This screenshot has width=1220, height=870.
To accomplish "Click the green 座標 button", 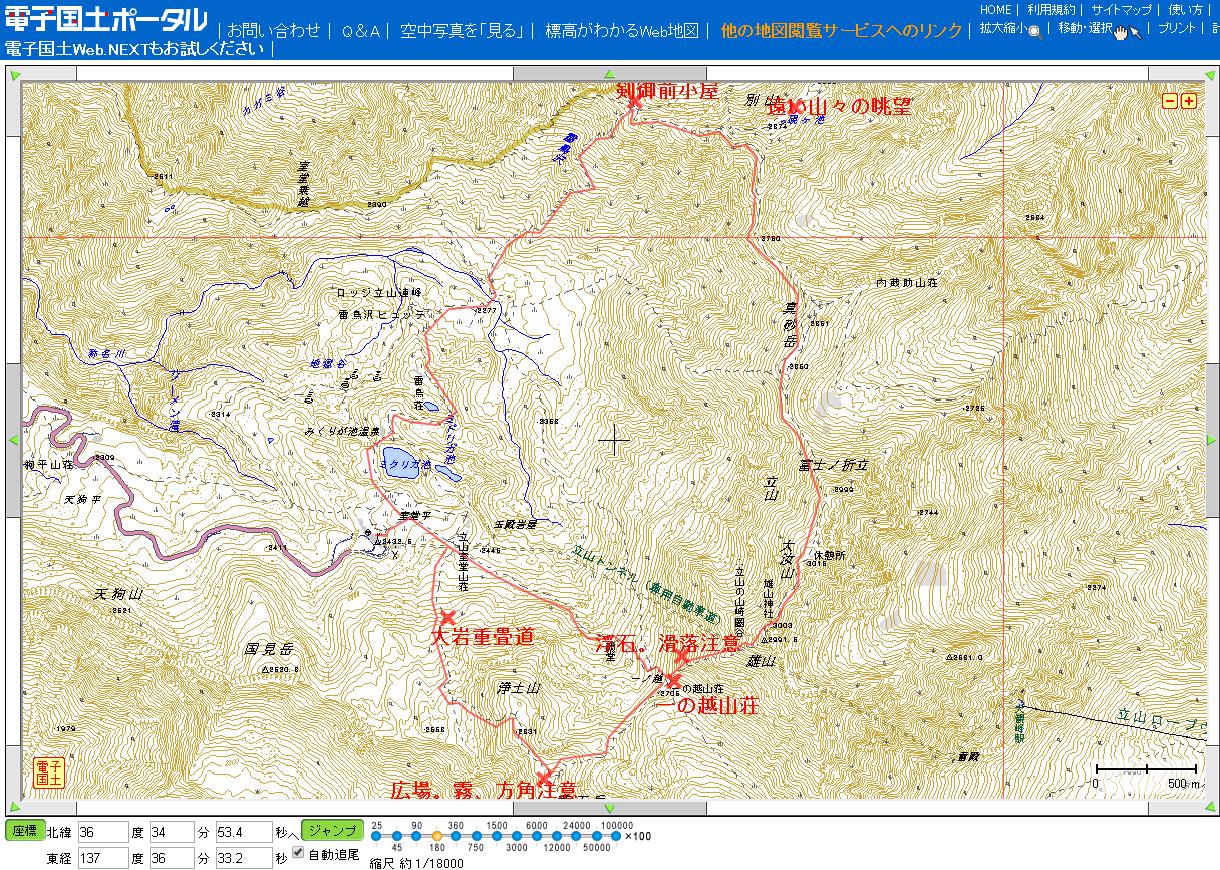I will coord(24,831).
